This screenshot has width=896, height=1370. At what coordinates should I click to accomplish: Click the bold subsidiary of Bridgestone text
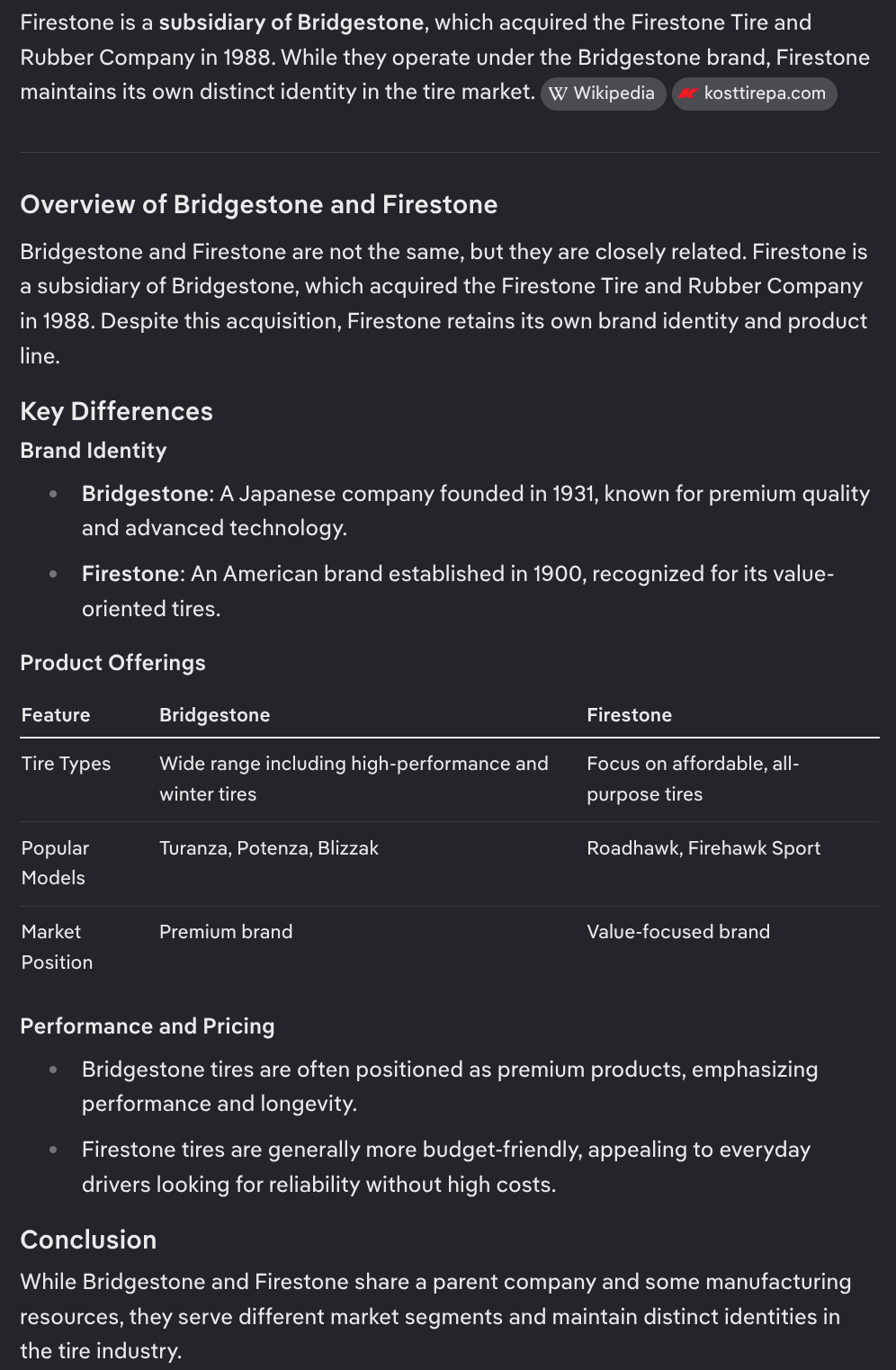[x=291, y=22]
